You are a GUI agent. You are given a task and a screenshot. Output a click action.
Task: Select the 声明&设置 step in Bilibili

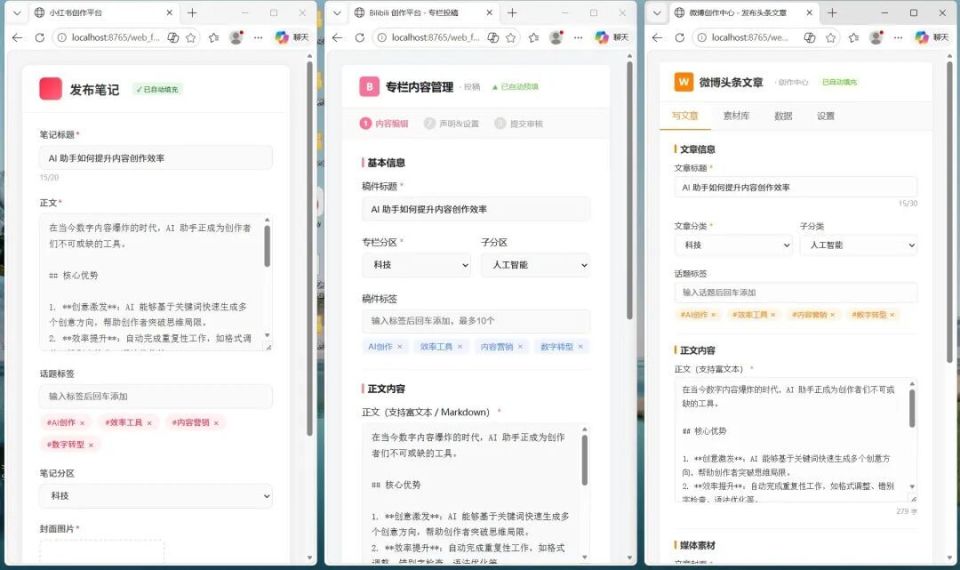pyautogui.click(x=451, y=124)
